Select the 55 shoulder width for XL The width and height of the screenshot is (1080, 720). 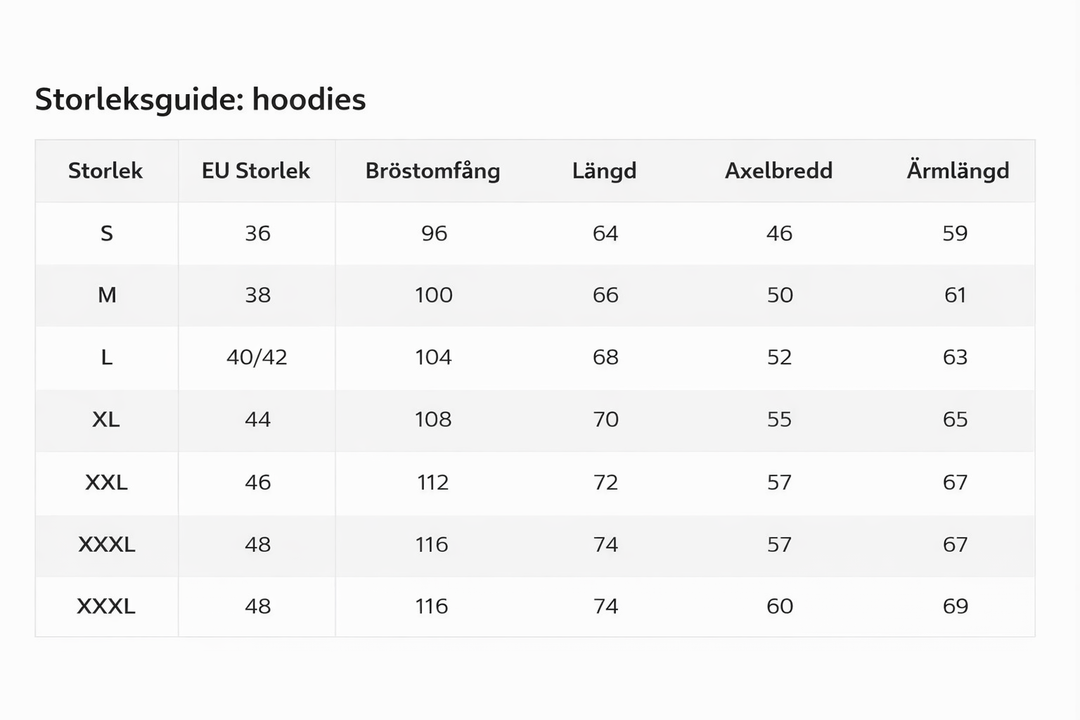pyautogui.click(x=780, y=420)
